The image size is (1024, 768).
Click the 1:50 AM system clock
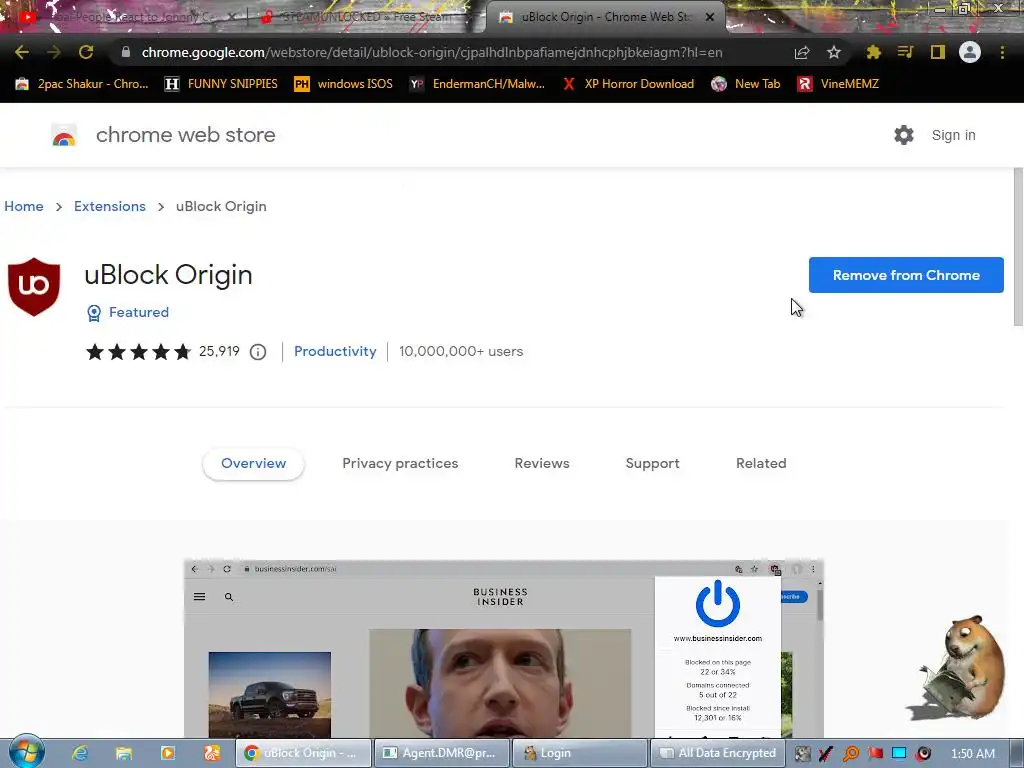(973, 754)
